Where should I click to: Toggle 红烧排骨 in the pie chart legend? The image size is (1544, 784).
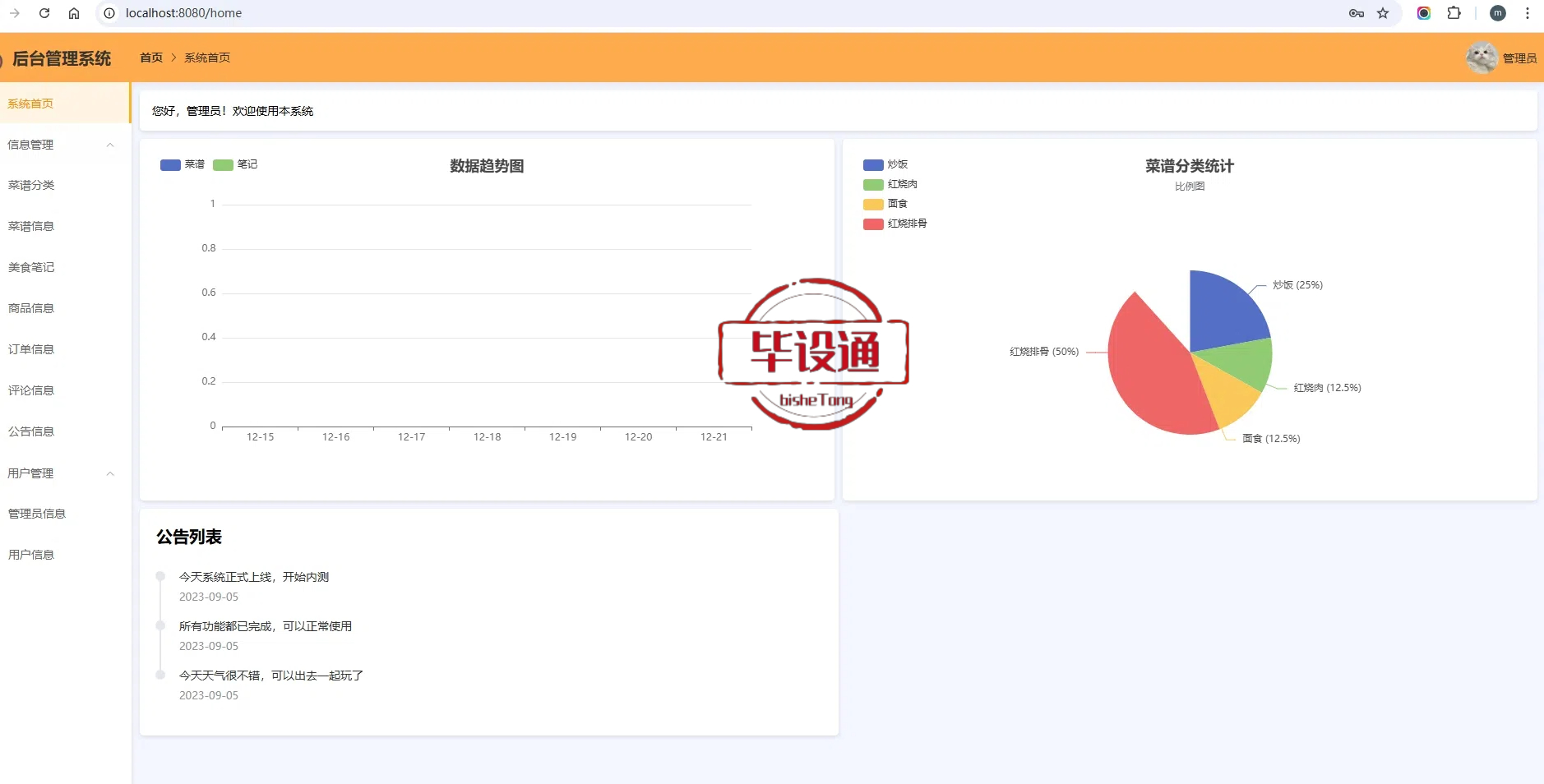click(x=895, y=224)
